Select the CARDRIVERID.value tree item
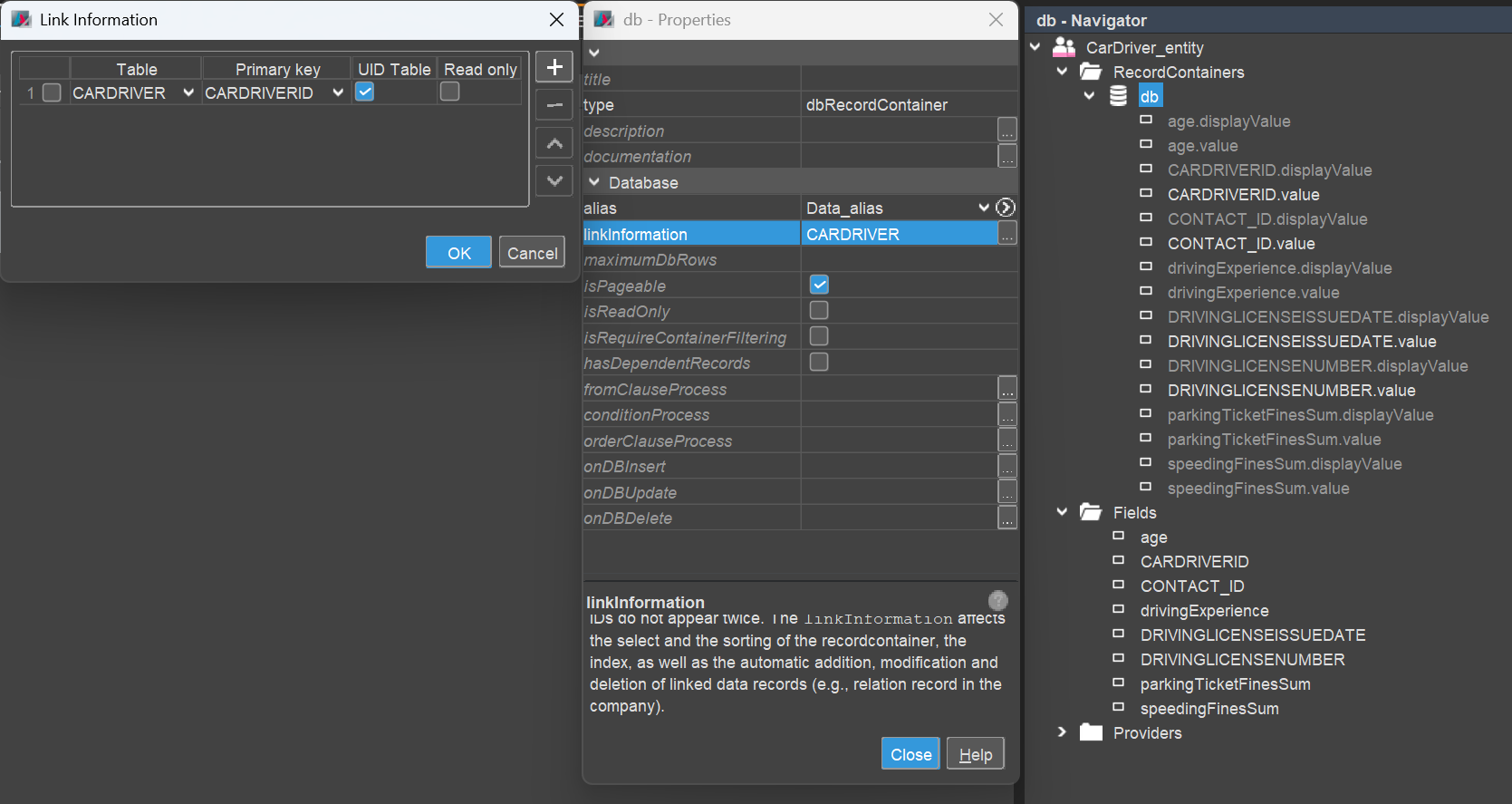The image size is (1512, 804). [x=1243, y=195]
